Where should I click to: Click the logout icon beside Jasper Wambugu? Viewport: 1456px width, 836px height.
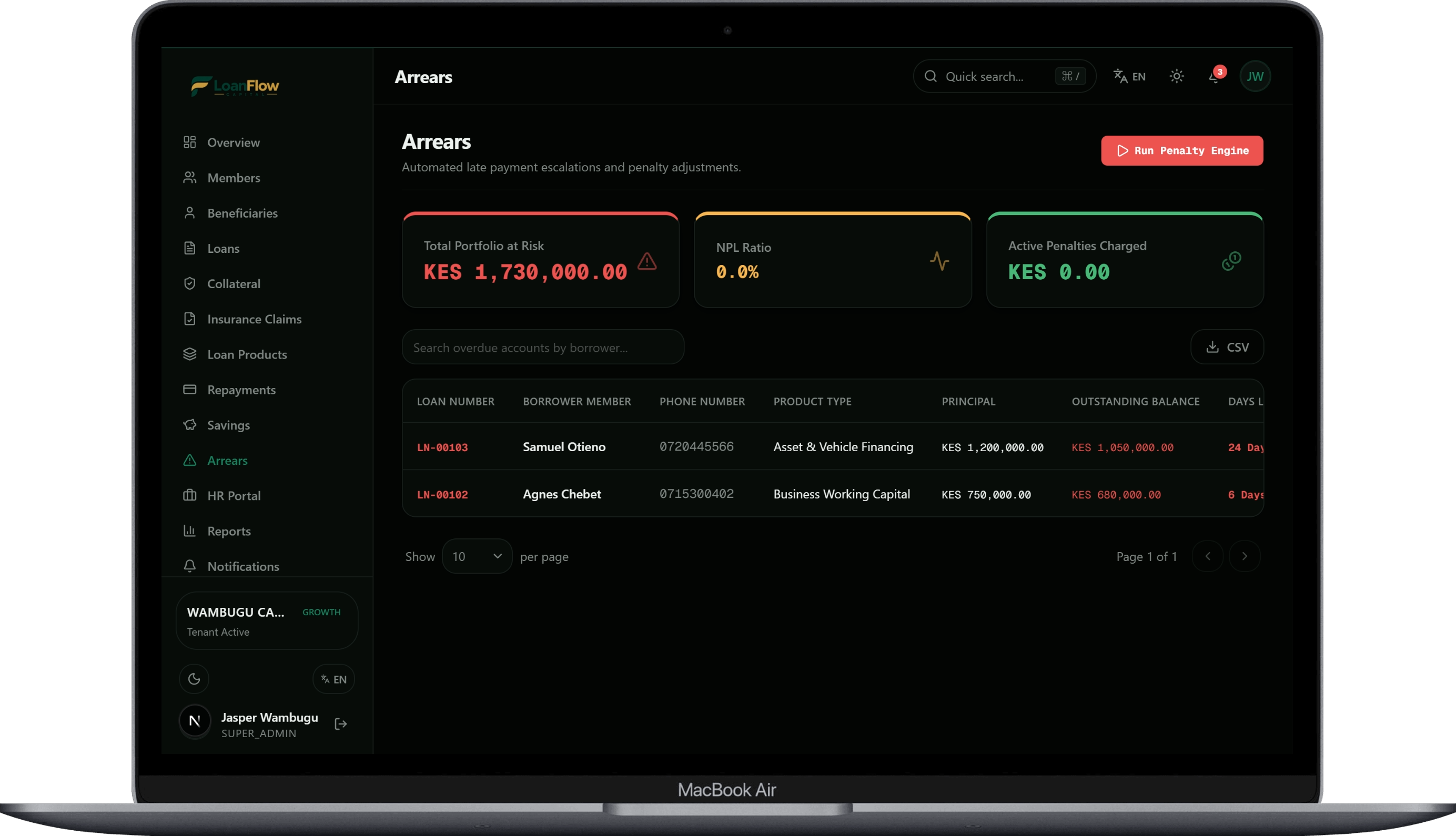(341, 724)
